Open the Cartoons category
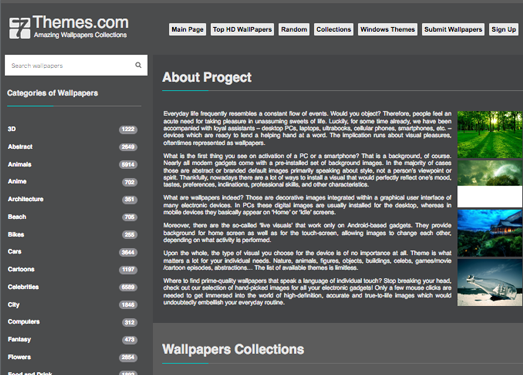 pos(21,269)
